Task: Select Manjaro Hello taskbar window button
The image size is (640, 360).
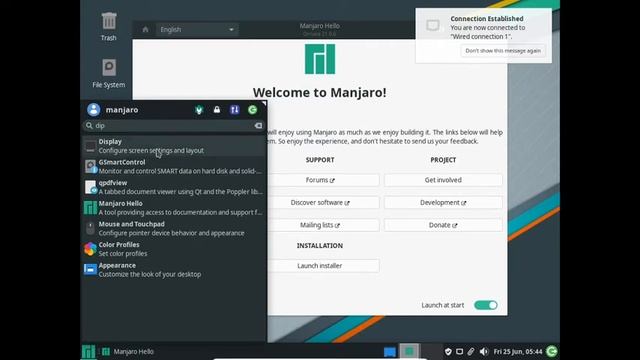Action: 128,351
